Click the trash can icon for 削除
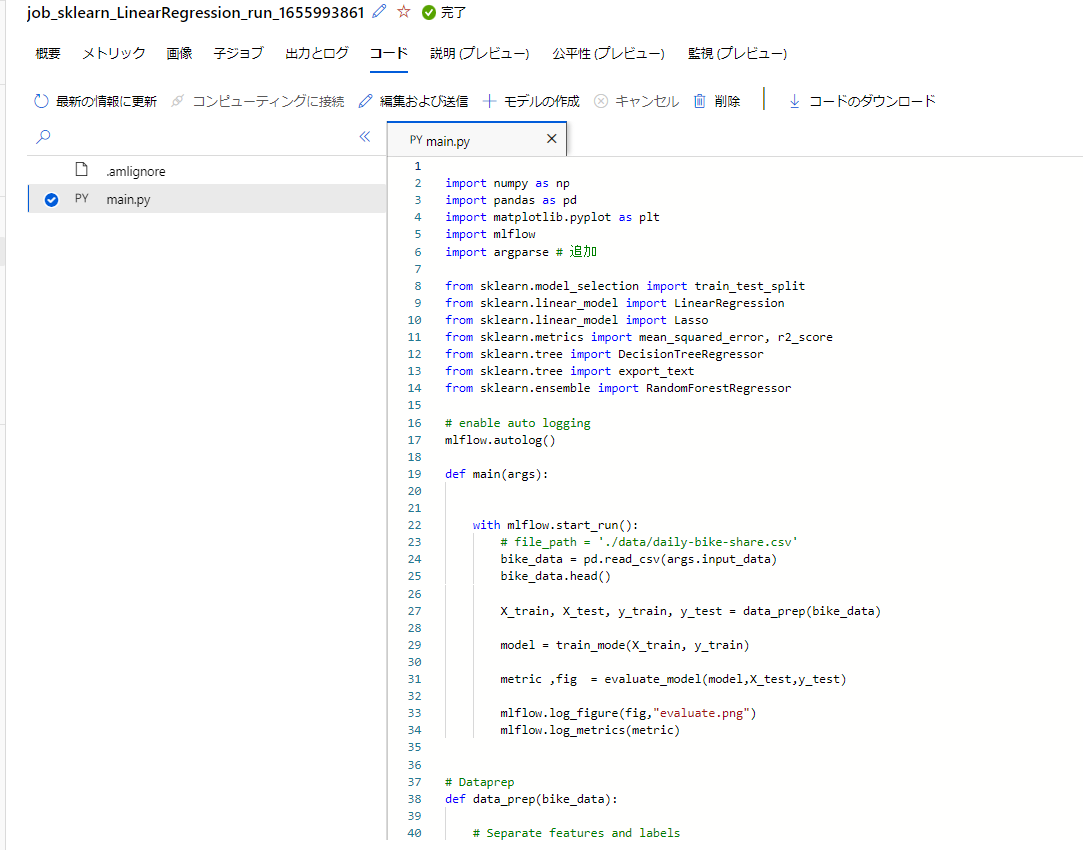The height and width of the screenshot is (850, 1083). 700,101
